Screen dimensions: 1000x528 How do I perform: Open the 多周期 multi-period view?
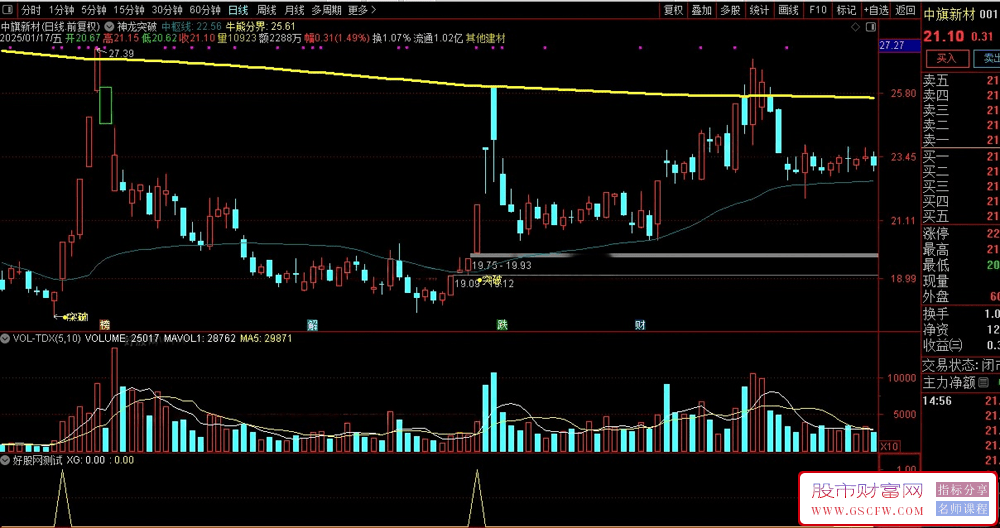[327, 10]
